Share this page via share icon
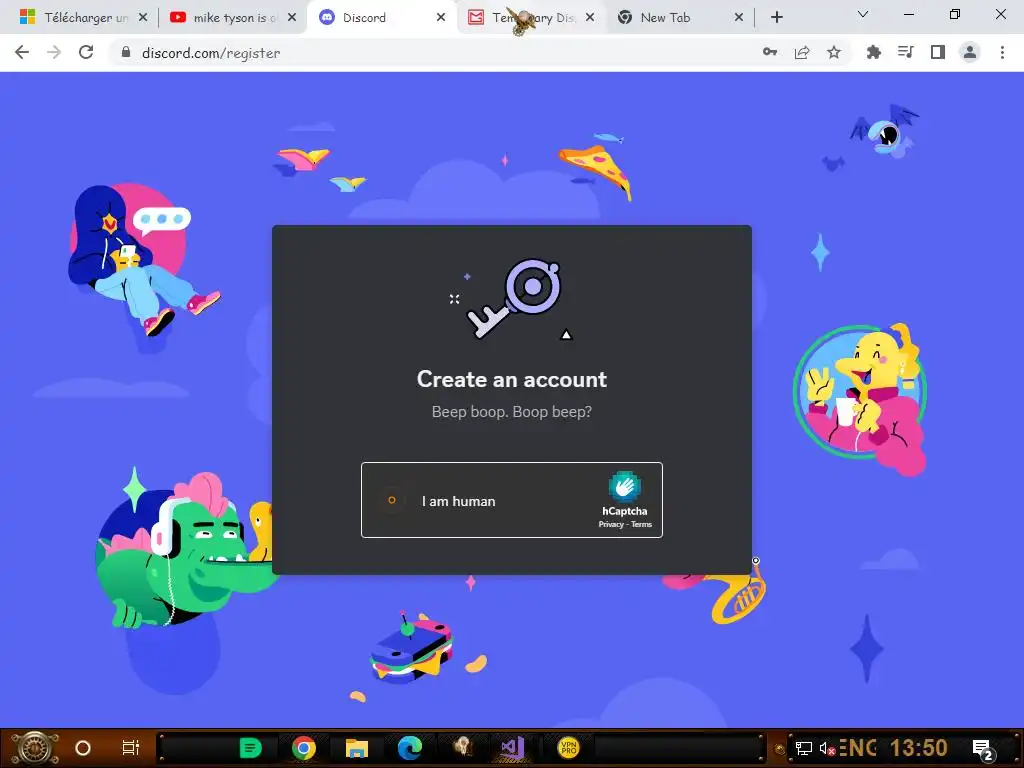Viewport: 1024px width, 768px height. click(802, 52)
